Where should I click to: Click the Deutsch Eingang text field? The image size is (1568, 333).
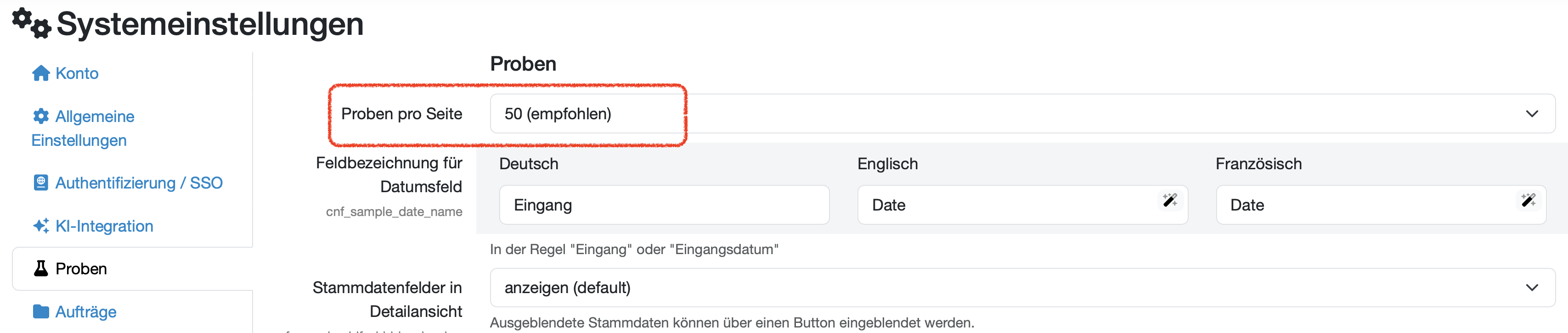click(x=664, y=205)
